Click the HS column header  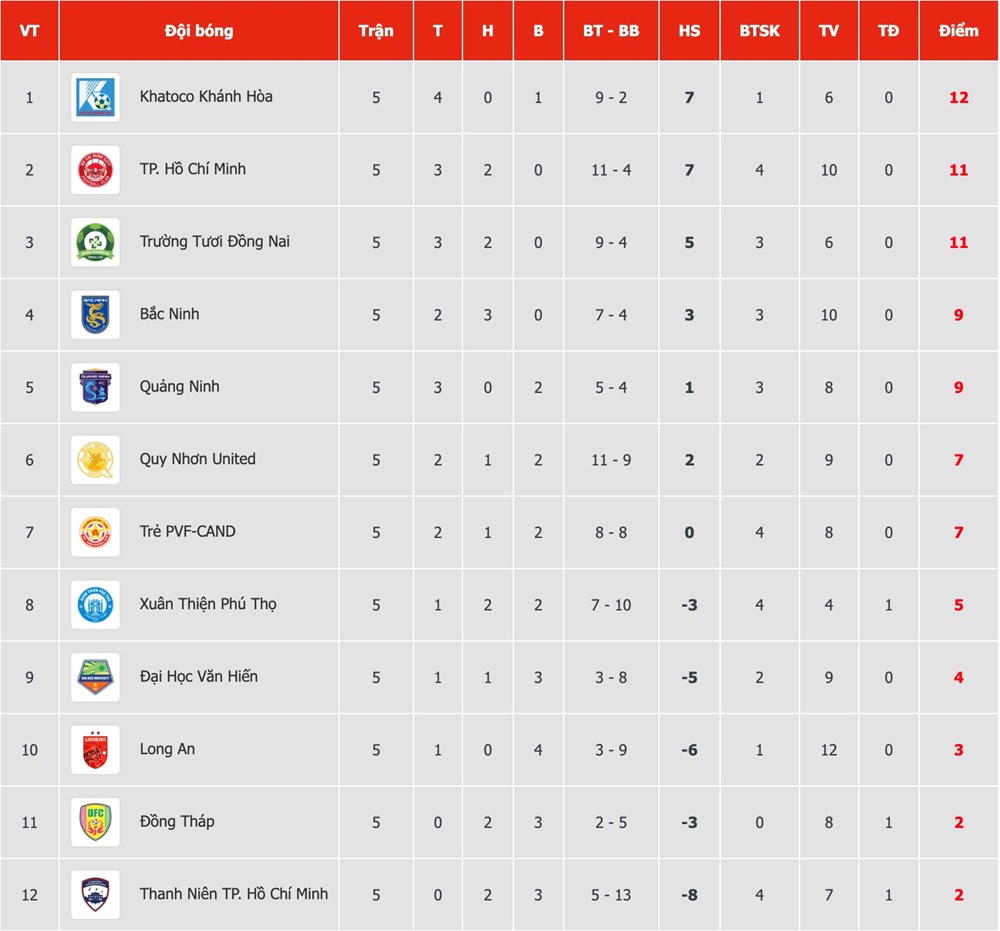click(689, 31)
